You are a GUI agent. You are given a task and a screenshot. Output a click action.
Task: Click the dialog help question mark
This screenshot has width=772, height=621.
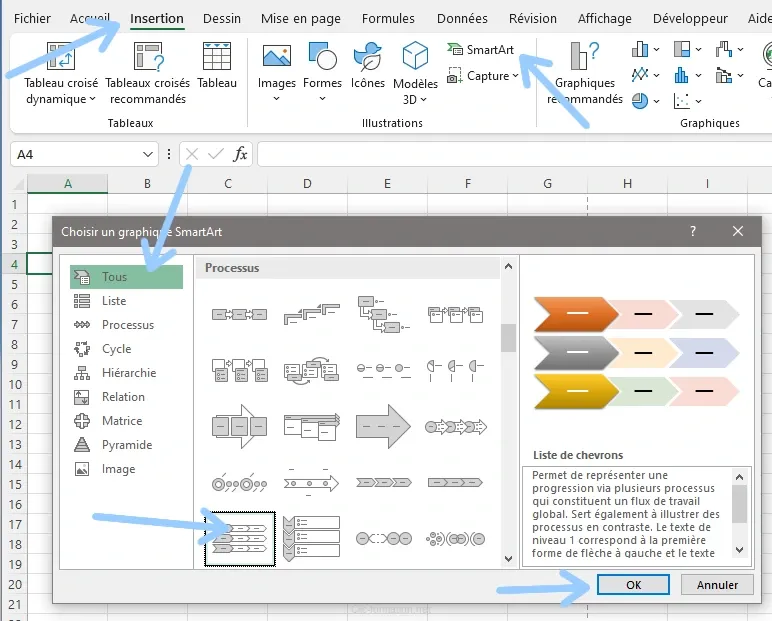(x=693, y=231)
